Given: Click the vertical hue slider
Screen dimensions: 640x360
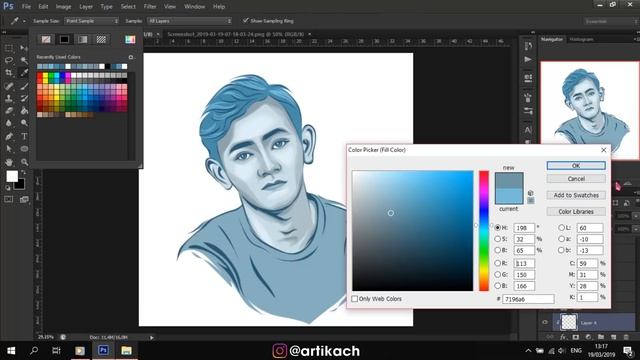Looking at the screenshot, I should [484, 231].
